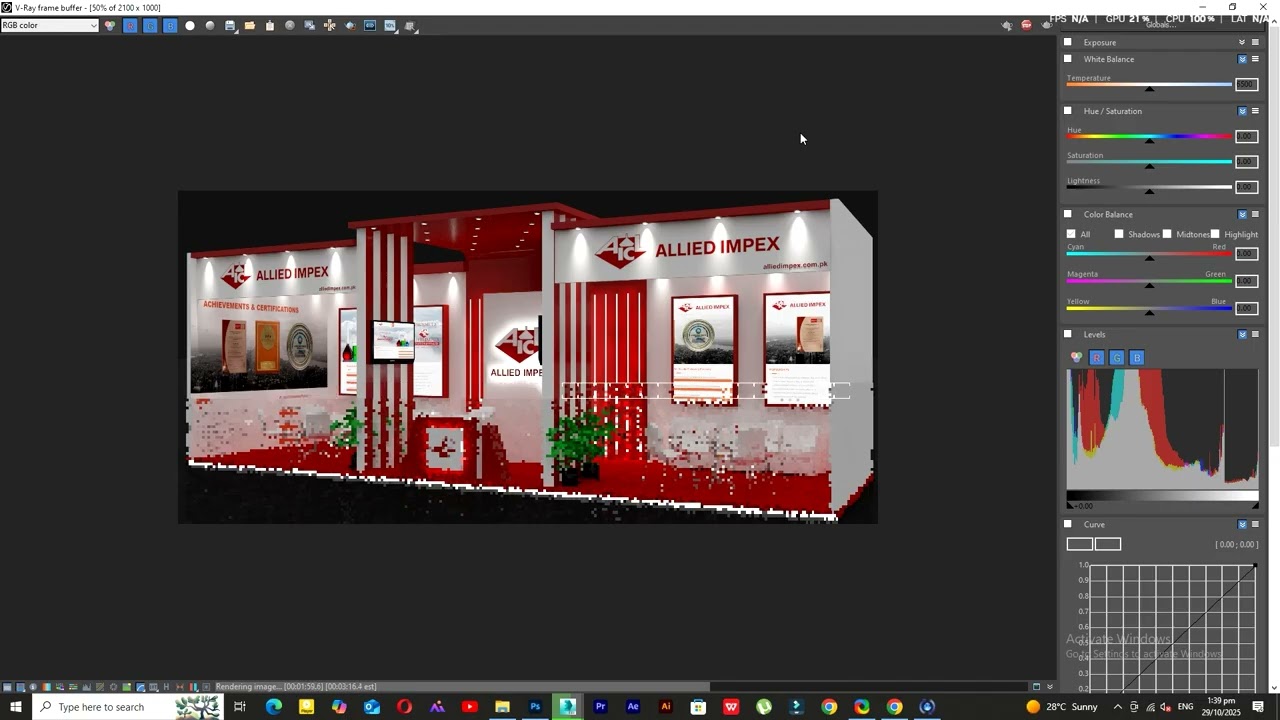
Task: Open Photoshop from the Windows taskbar
Action: [x=535, y=707]
